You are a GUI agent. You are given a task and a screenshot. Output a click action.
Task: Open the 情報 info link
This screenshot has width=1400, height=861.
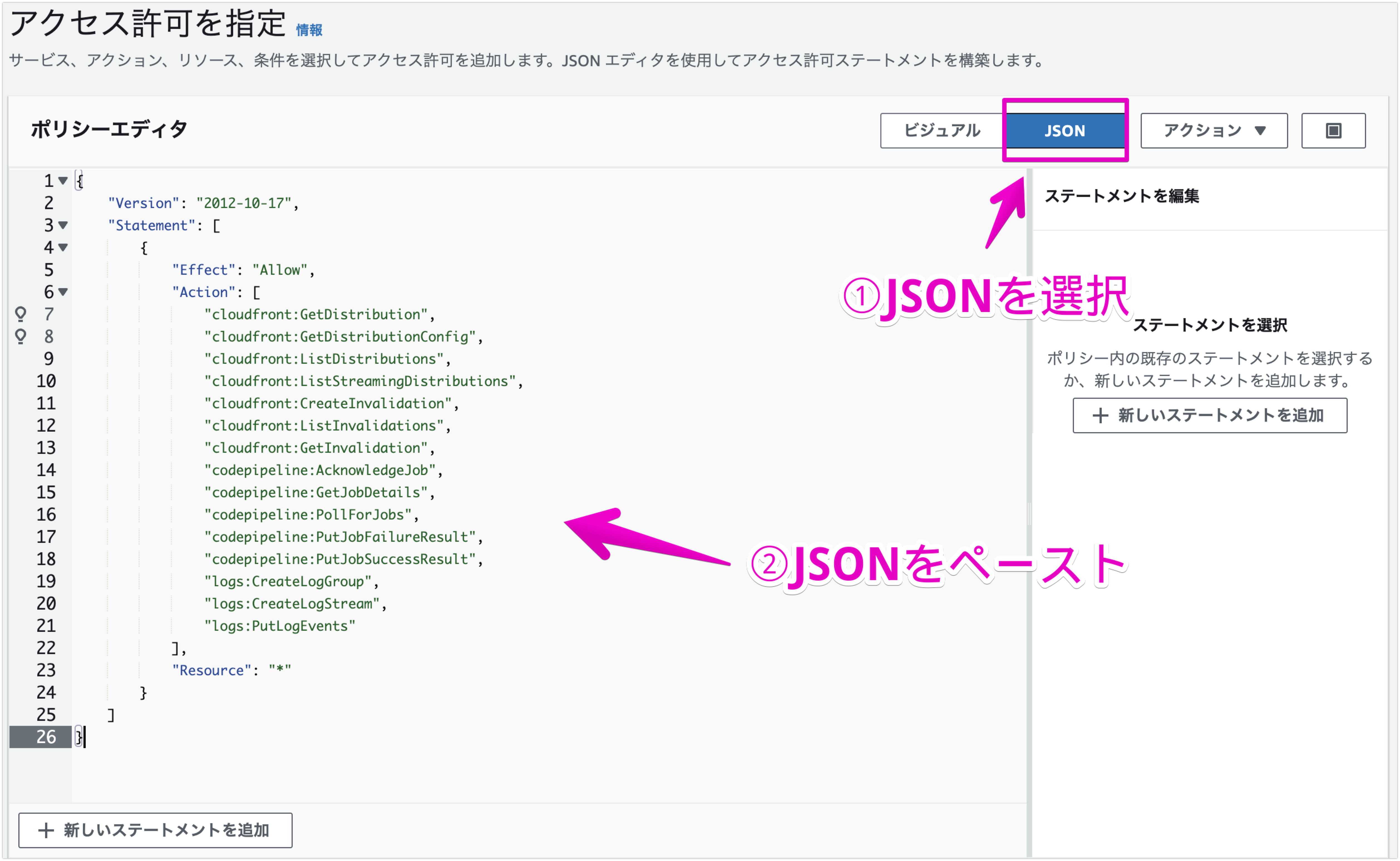pyautogui.click(x=309, y=30)
